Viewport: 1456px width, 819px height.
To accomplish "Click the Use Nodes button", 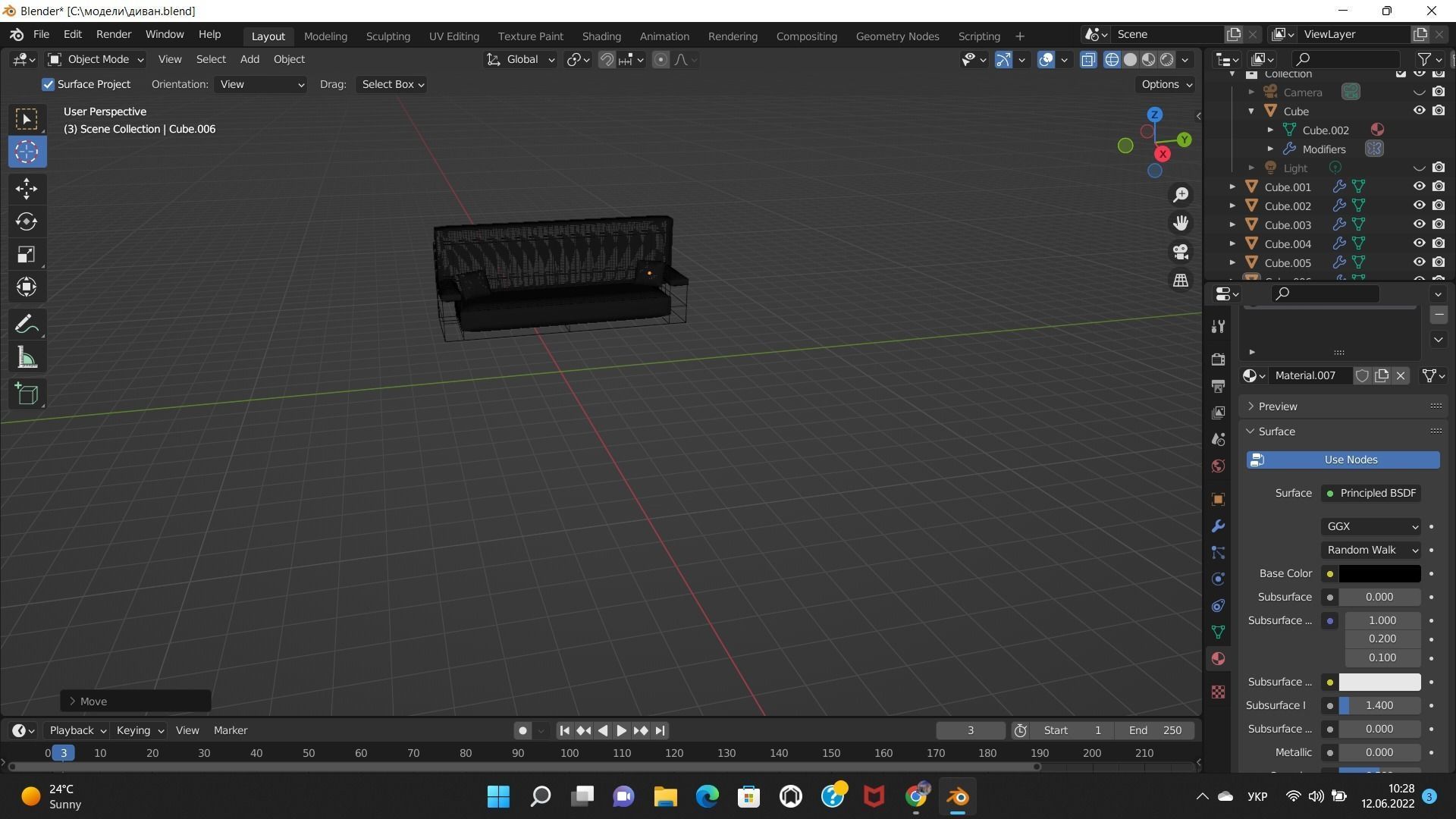I will [1343, 460].
